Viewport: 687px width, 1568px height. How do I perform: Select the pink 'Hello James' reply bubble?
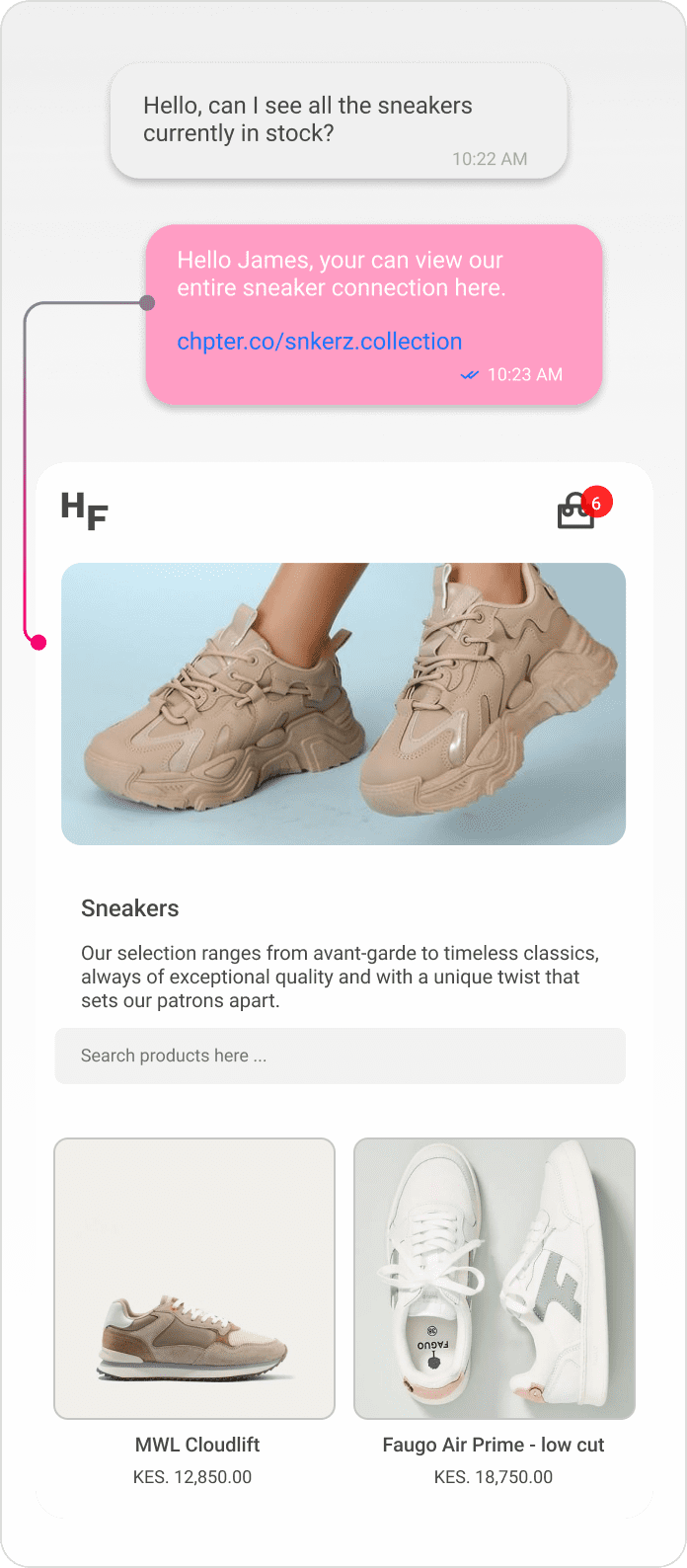[374, 314]
